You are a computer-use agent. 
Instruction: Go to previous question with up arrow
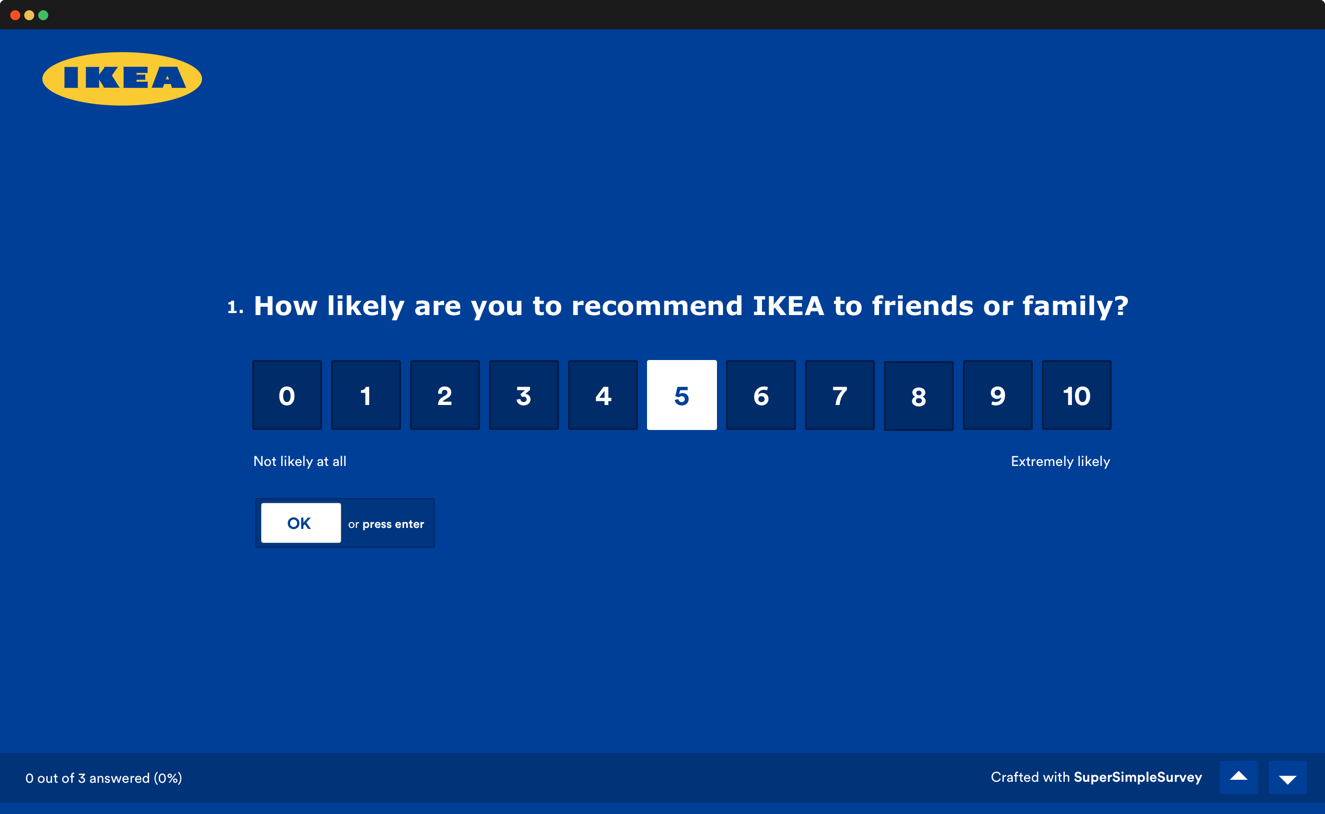tap(1238, 777)
